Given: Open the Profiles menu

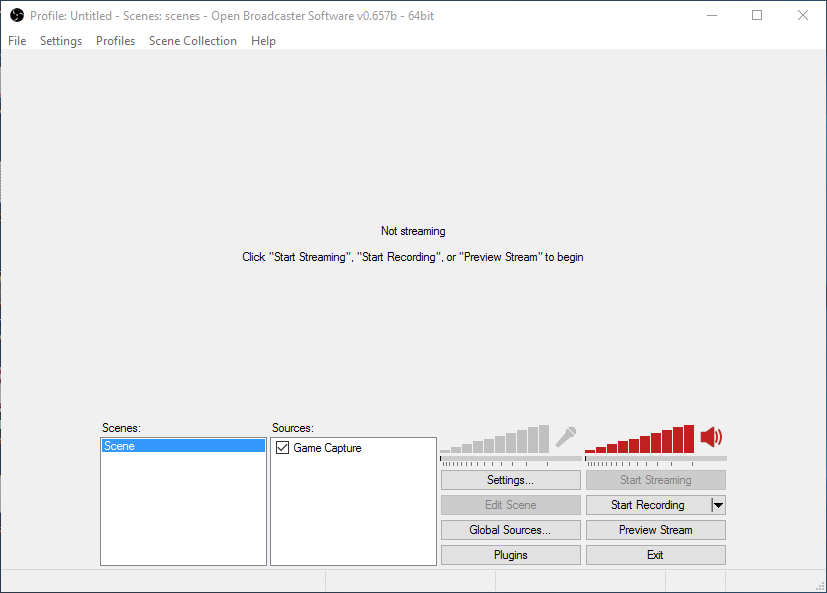Looking at the screenshot, I should click(x=115, y=41).
